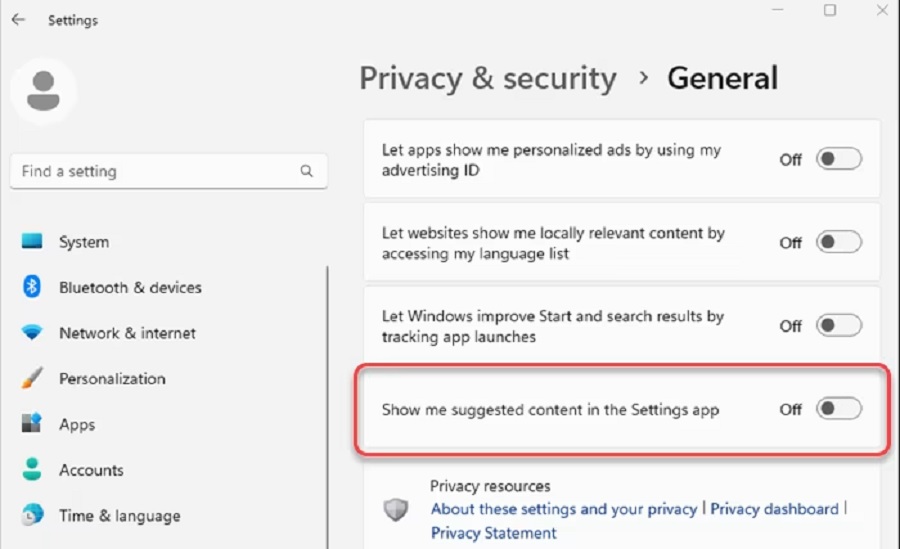Image resolution: width=900 pixels, height=549 pixels.
Task: Minimize the Settings window
Action: pyautogui.click(x=778, y=10)
